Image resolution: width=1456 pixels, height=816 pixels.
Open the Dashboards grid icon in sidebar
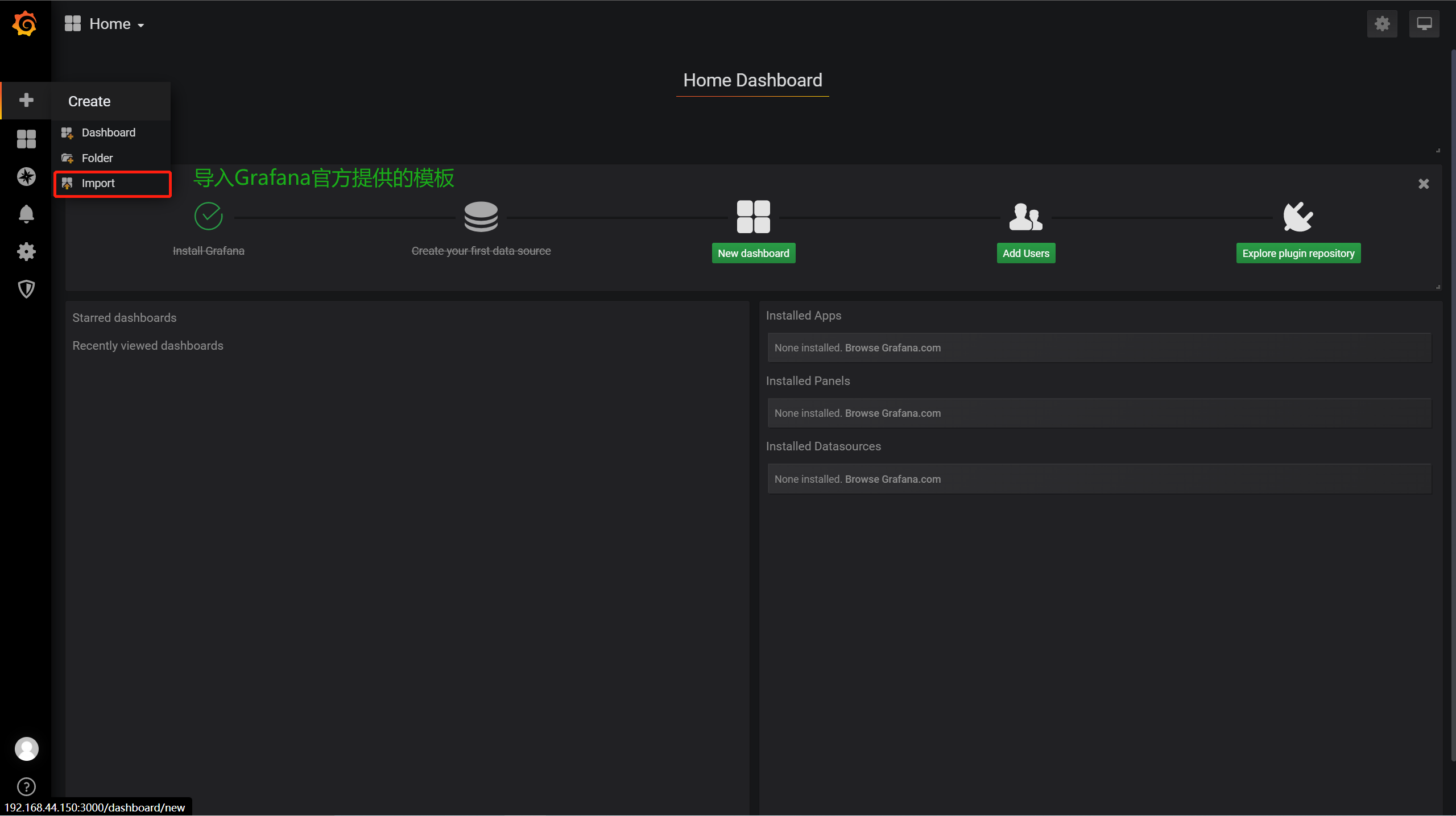[x=26, y=139]
